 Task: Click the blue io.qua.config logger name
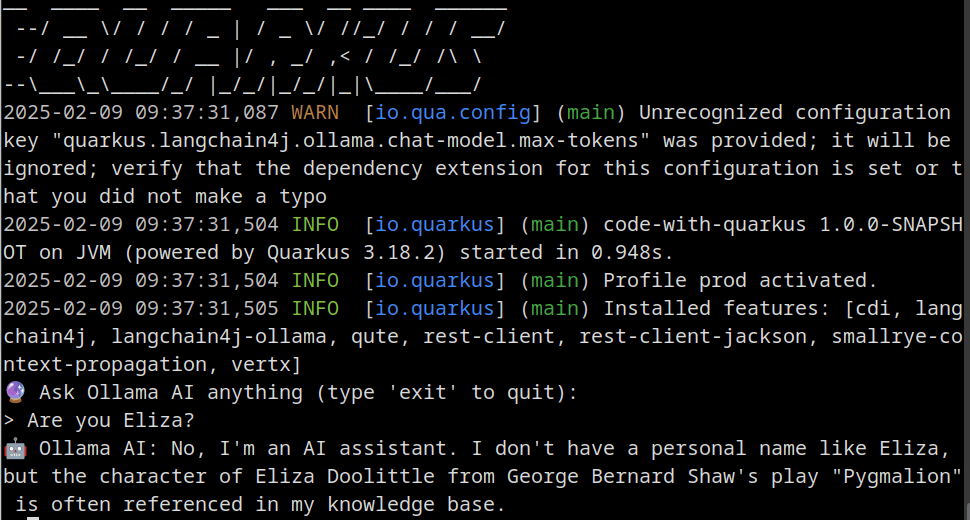(x=453, y=113)
